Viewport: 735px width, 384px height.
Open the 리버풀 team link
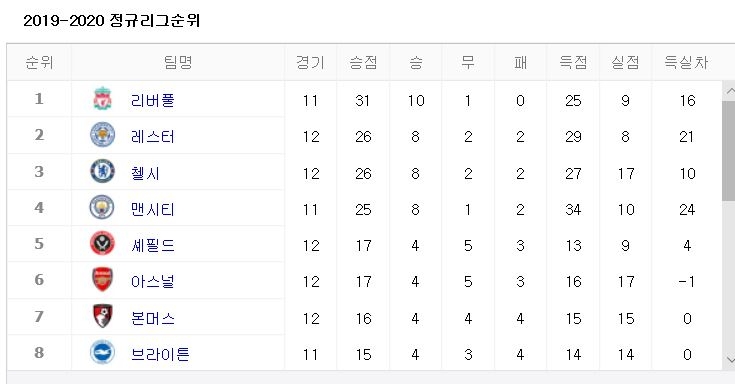coord(152,100)
